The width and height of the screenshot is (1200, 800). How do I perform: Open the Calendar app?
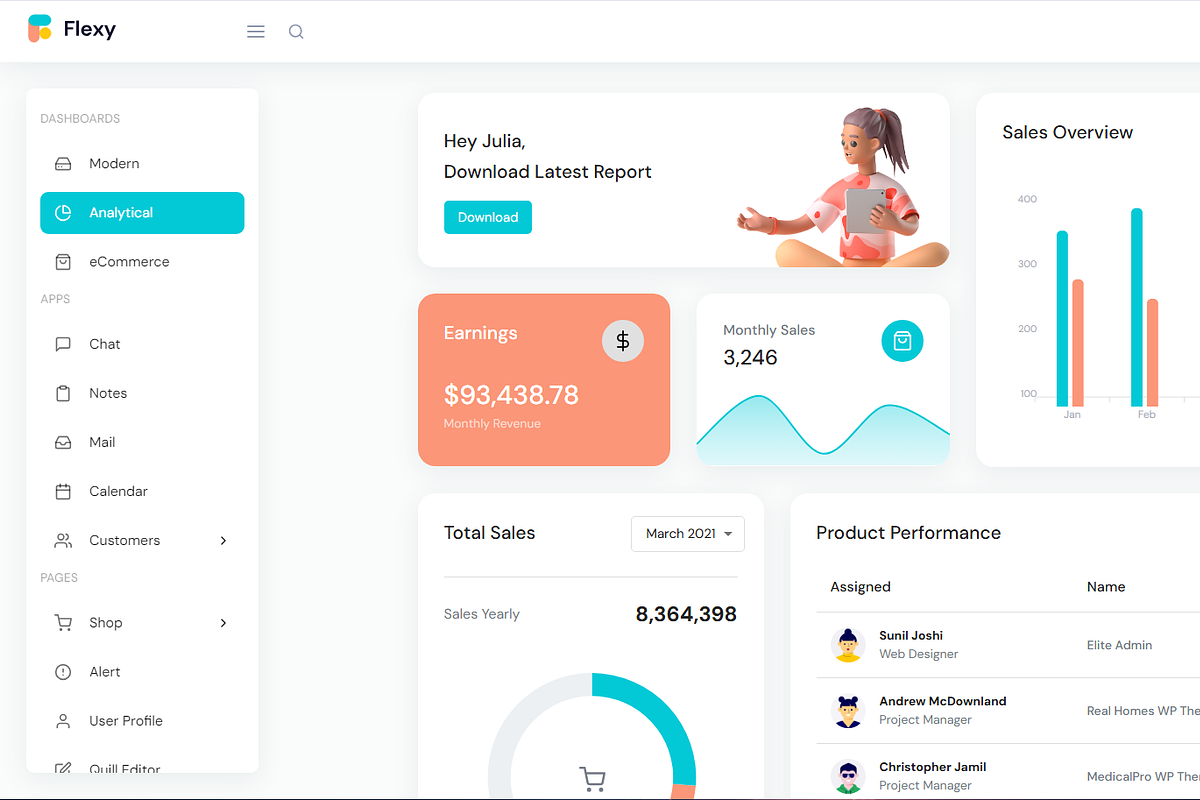(142, 491)
